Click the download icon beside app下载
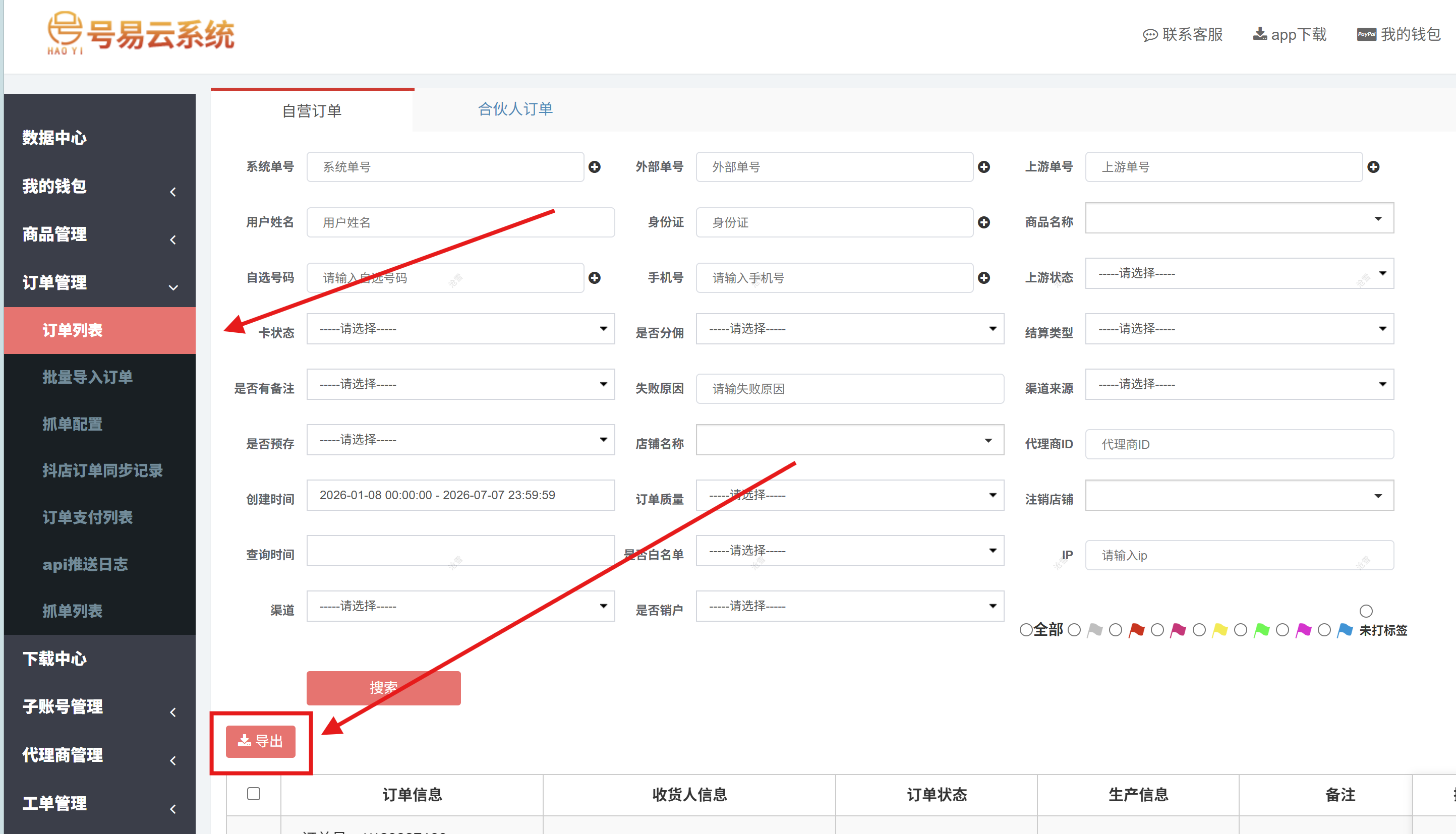Image resolution: width=1456 pixels, height=834 pixels. click(1260, 34)
